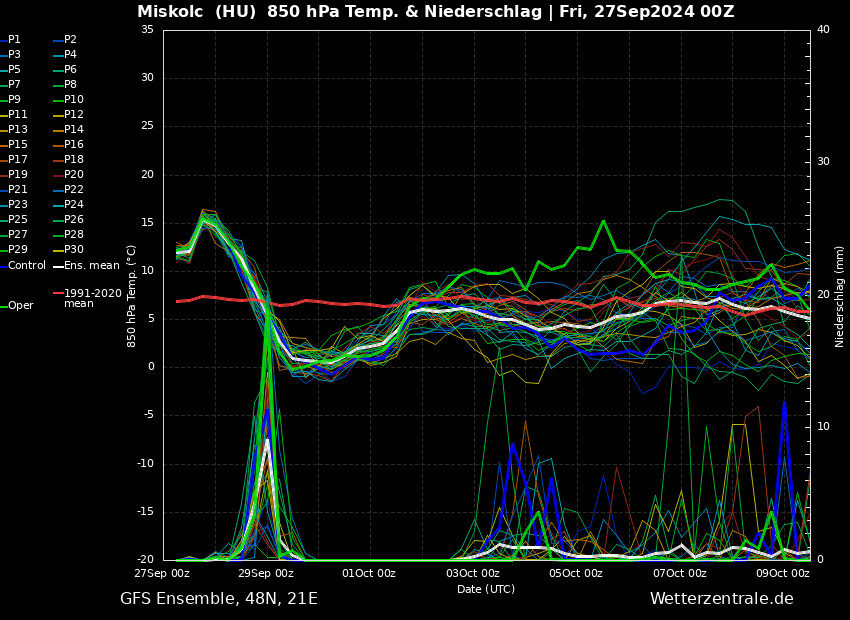Click the Wetterzentrale.de website text
850x620 pixels.
[721, 599]
